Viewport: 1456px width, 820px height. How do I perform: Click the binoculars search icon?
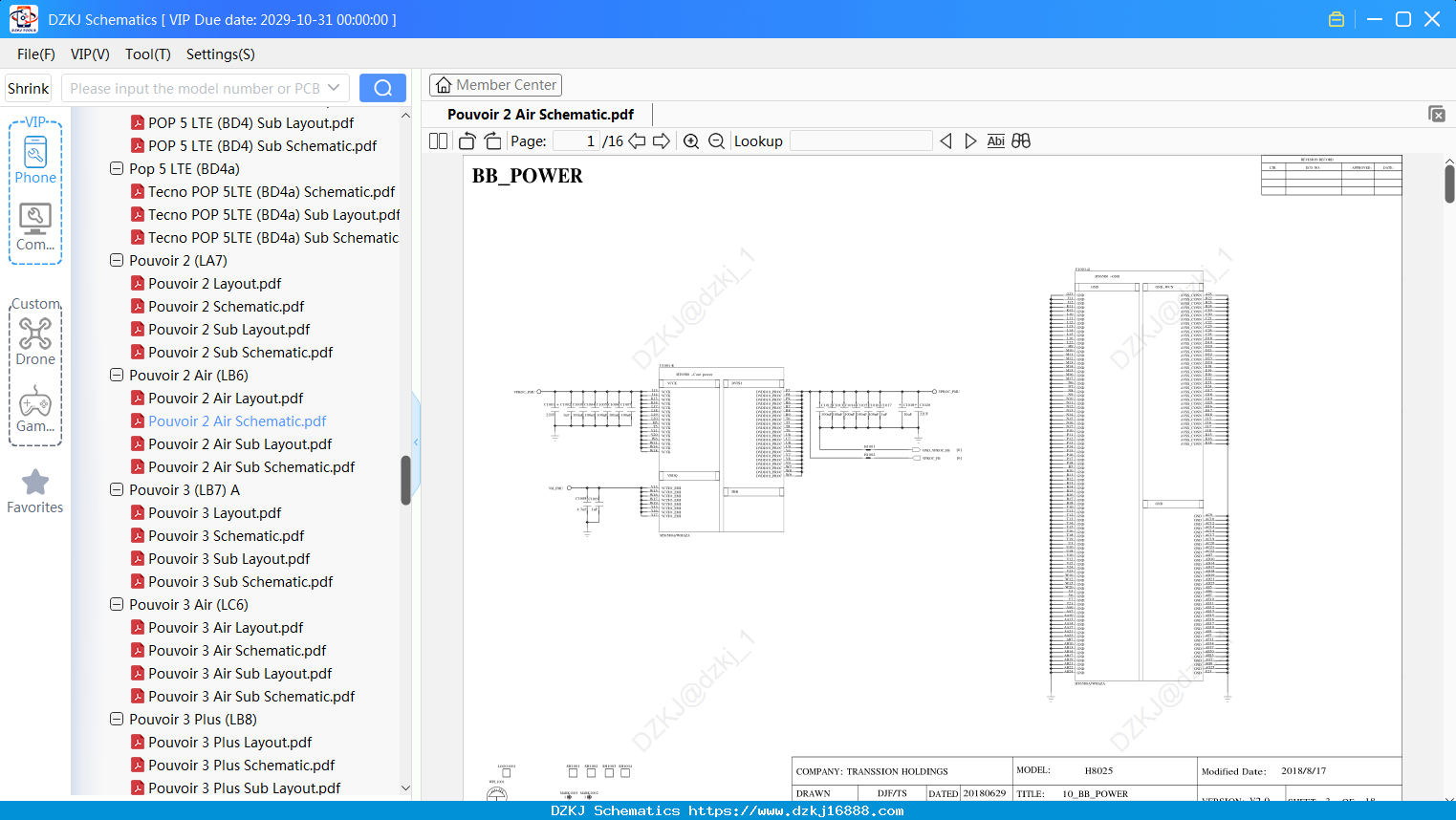click(1021, 140)
